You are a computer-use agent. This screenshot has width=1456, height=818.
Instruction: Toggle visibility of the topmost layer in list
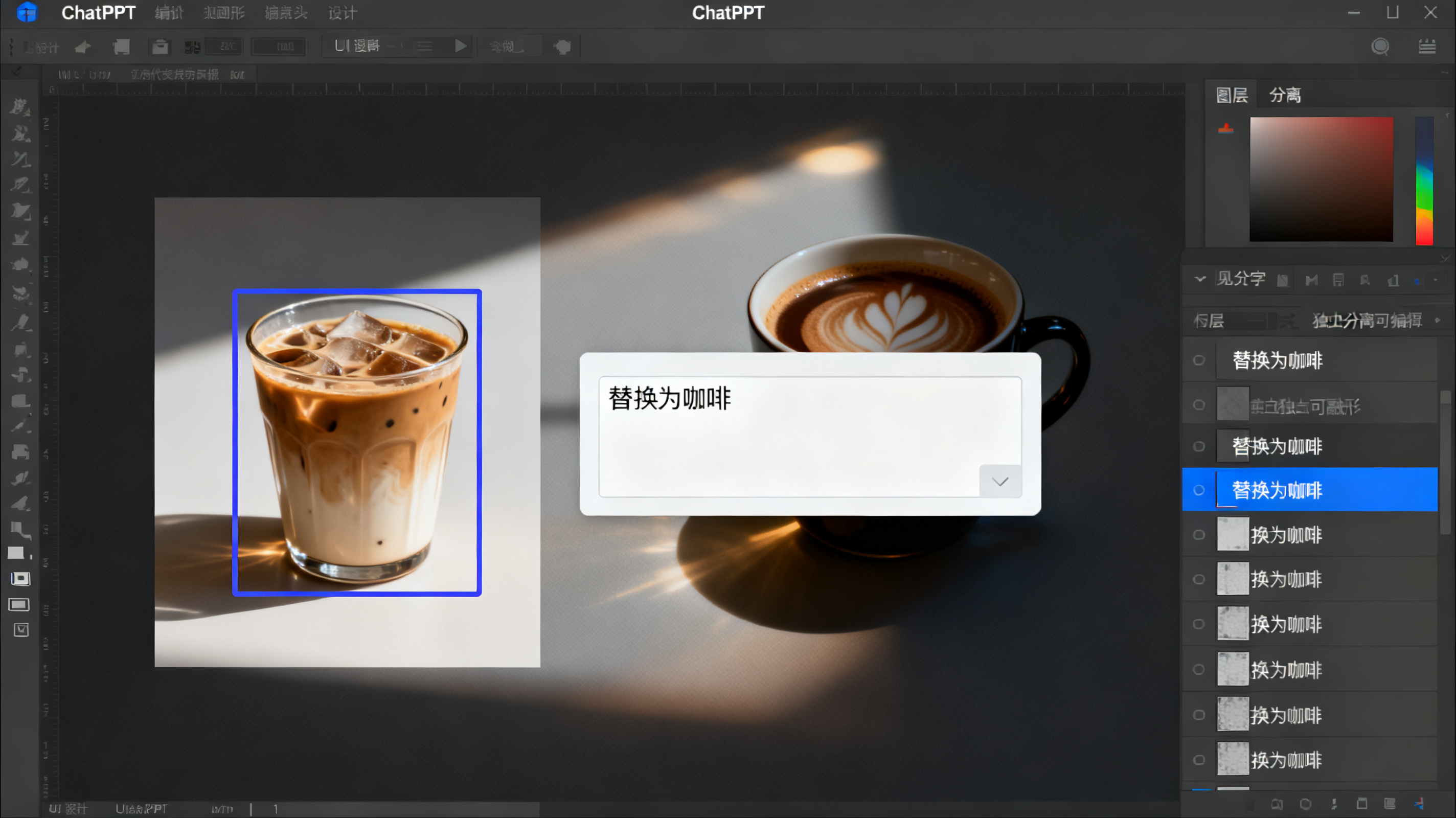(1199, 360)
